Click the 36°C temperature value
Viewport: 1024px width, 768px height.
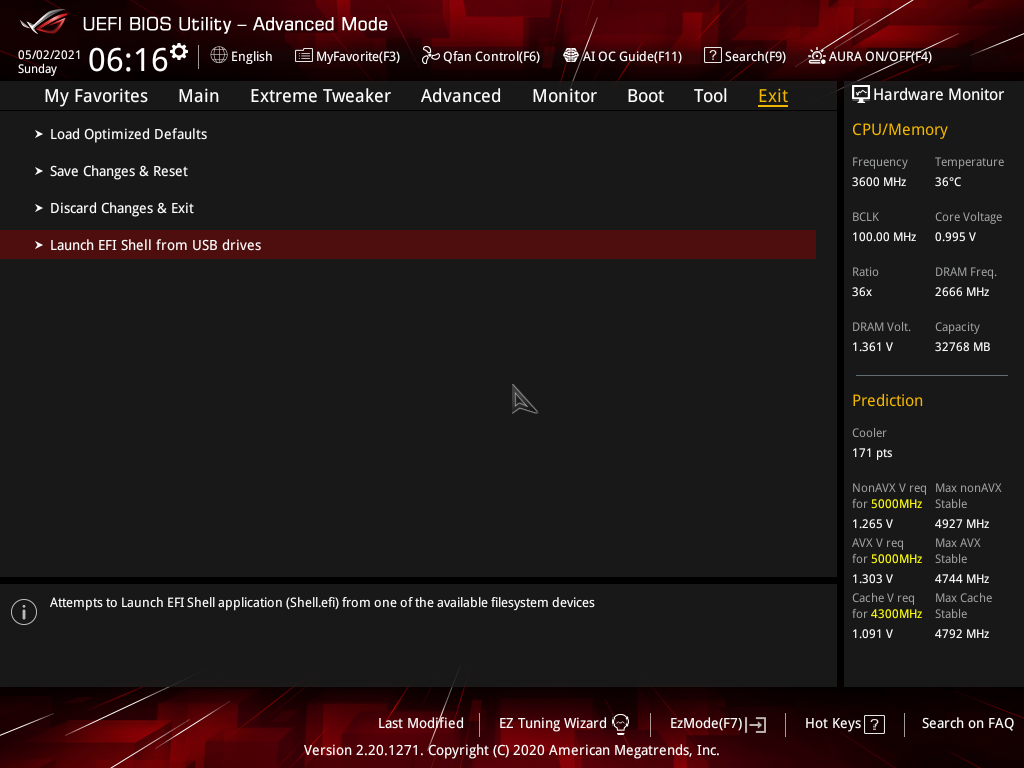click(948, 182)
